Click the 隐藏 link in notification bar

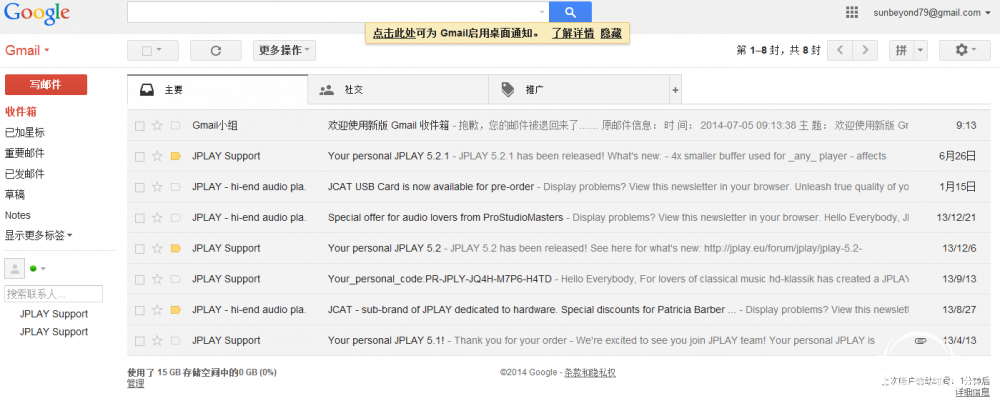[611, 33]
